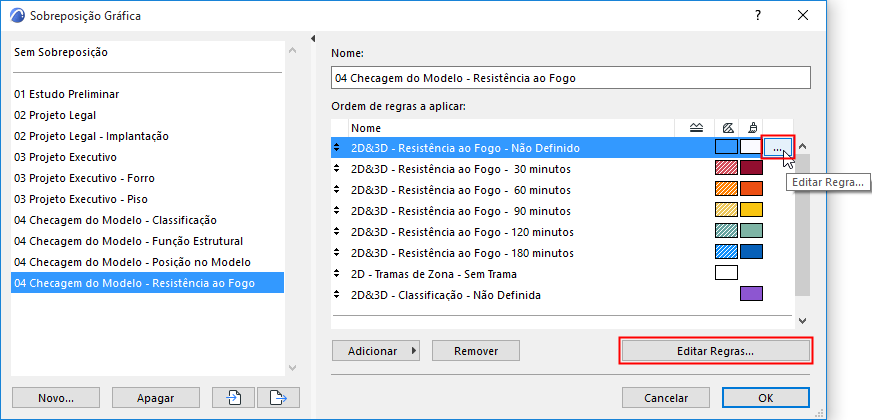The height and width of the screenshot is (420, 872).
Task: Click the fill type column header icon
Action: point(726,128)
